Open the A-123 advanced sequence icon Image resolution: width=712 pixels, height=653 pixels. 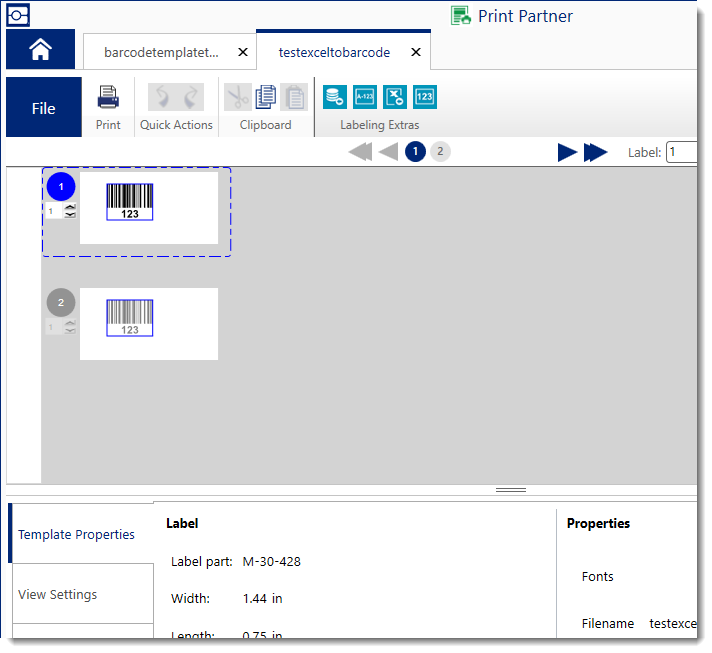pyautogui.click(x=365, y=97)
